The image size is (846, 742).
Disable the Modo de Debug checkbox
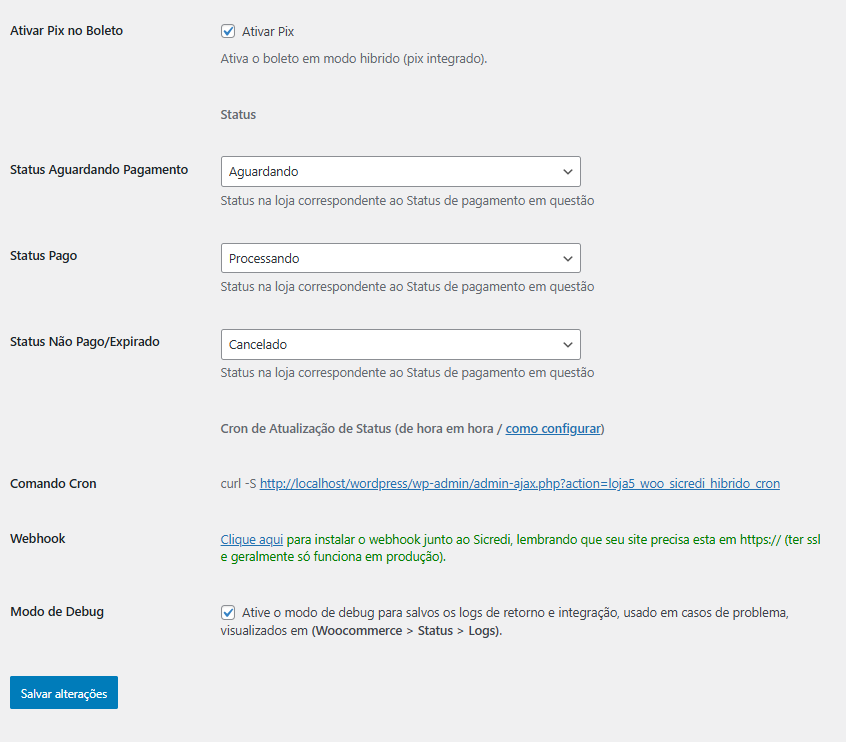pos(228,612)
